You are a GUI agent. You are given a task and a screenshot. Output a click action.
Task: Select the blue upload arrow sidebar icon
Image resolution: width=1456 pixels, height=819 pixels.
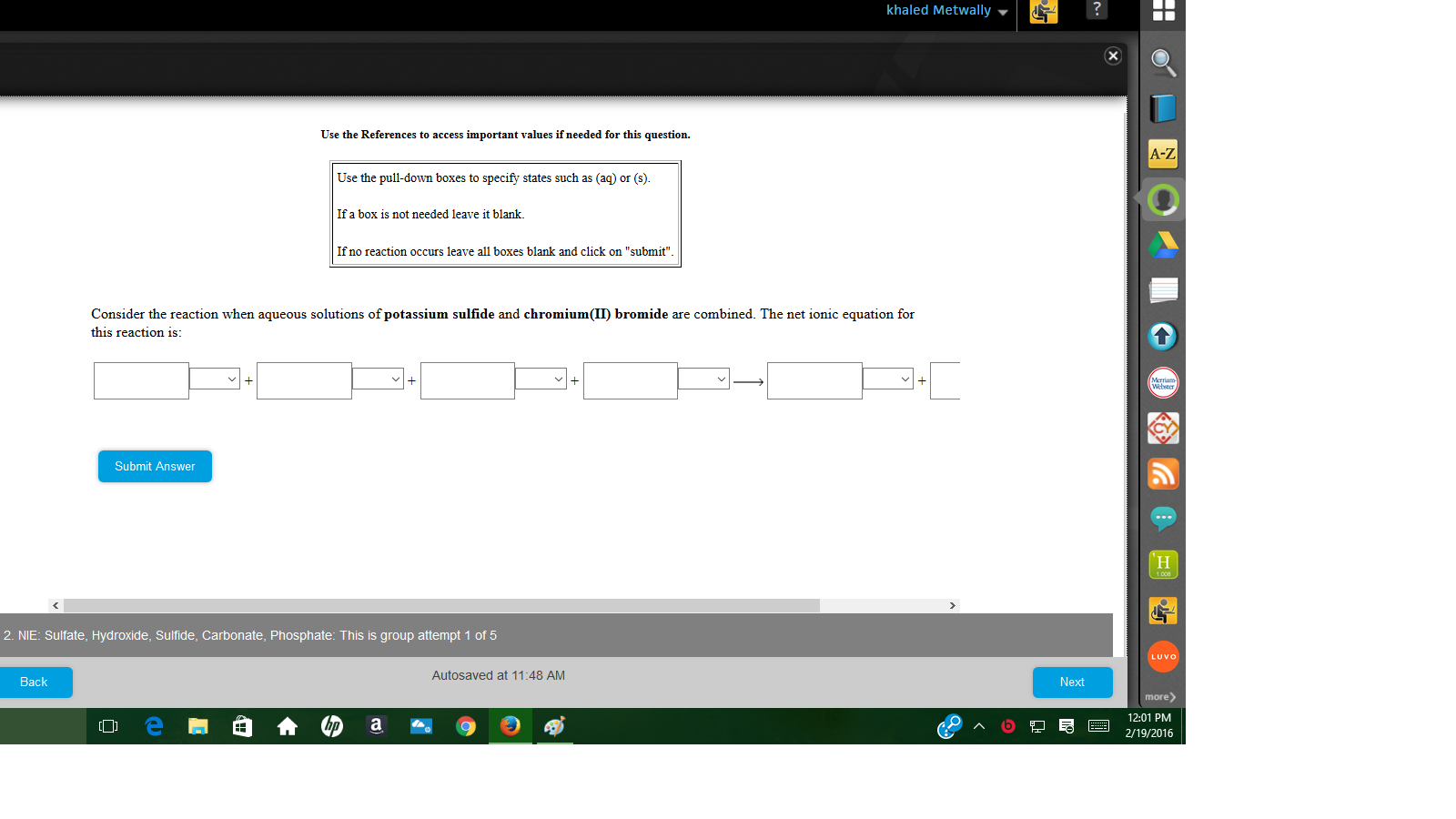pyautogui.click(x=1162, y=336)
